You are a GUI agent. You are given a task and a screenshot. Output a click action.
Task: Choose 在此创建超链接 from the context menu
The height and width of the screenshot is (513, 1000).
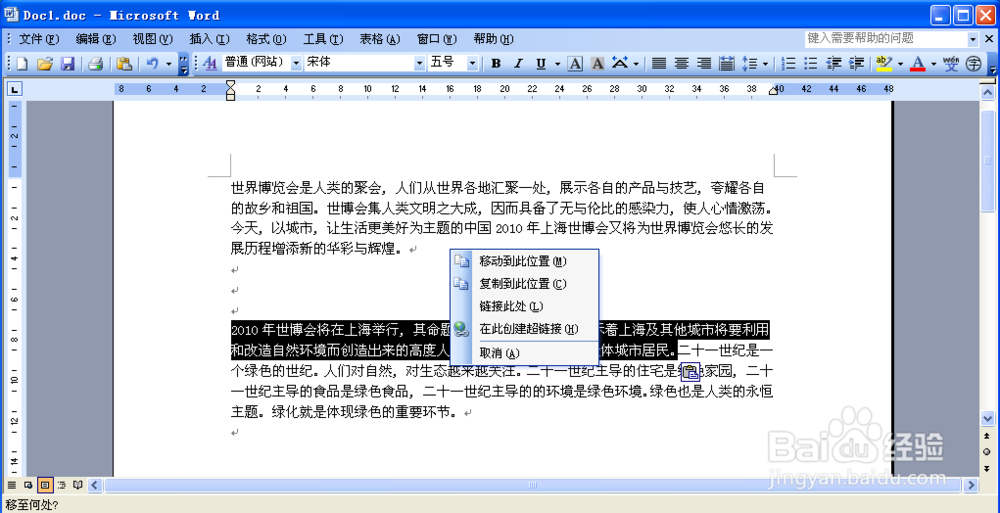[x=524, y=329]
